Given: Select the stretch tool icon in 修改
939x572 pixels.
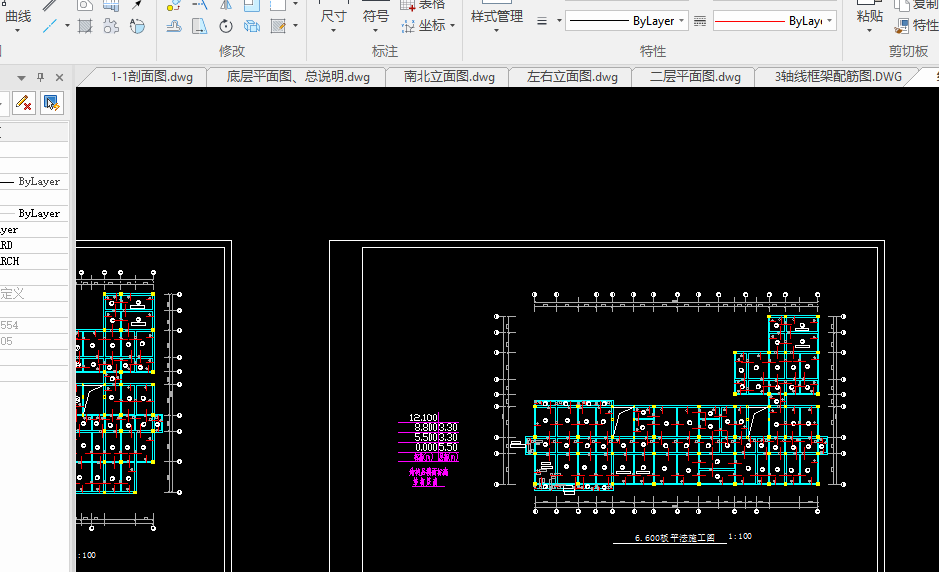Looking at the screenshot, I should click(199, 26).
